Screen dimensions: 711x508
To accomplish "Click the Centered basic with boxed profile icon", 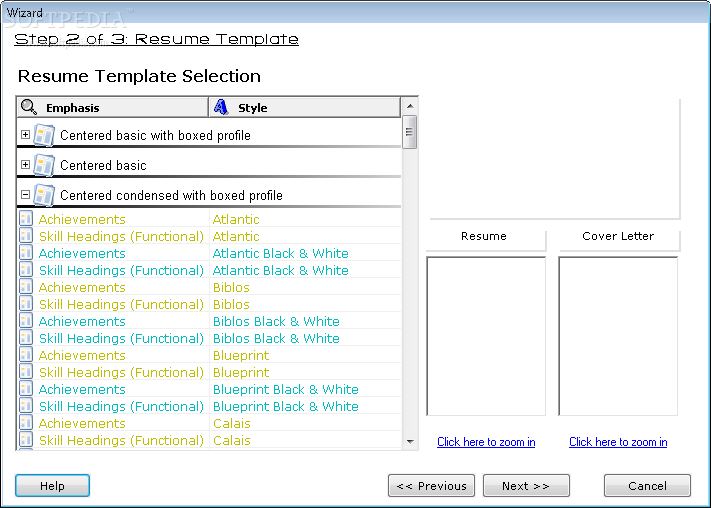I will point(44,135).
